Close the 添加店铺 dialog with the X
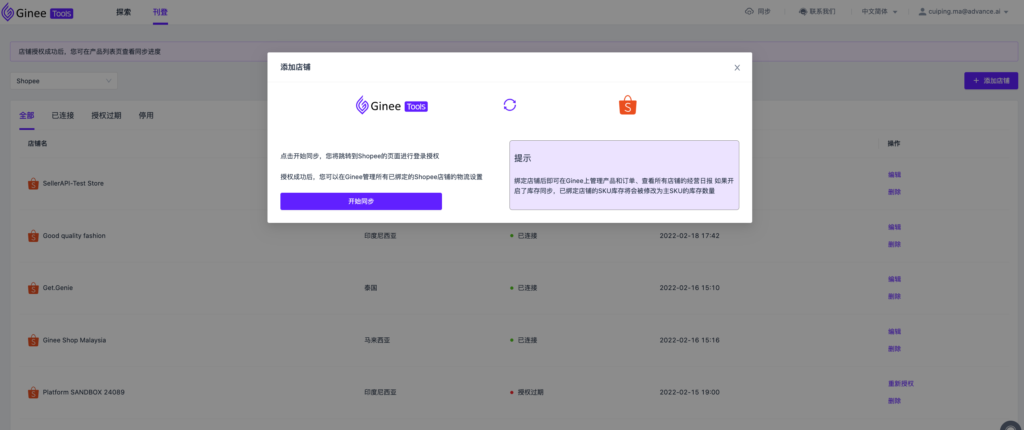This screenshot has width=1024, height=430. click(737, 68)
